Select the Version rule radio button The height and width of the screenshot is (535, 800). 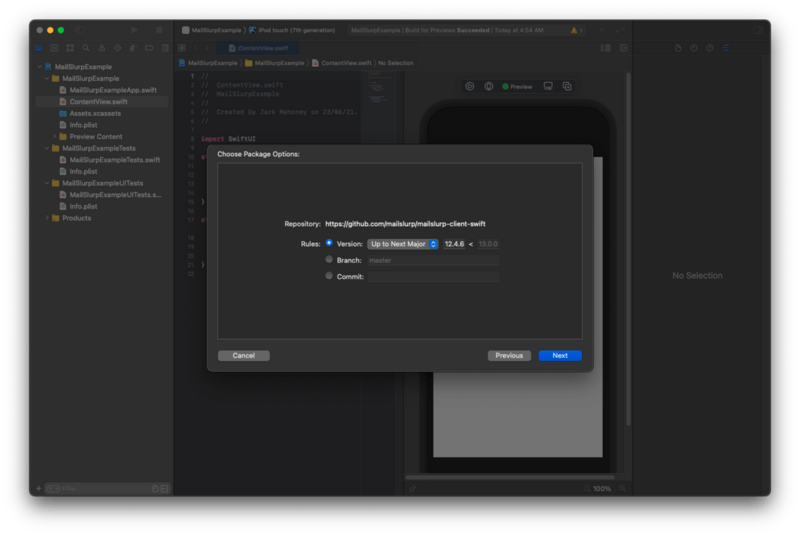coord(329,243)
